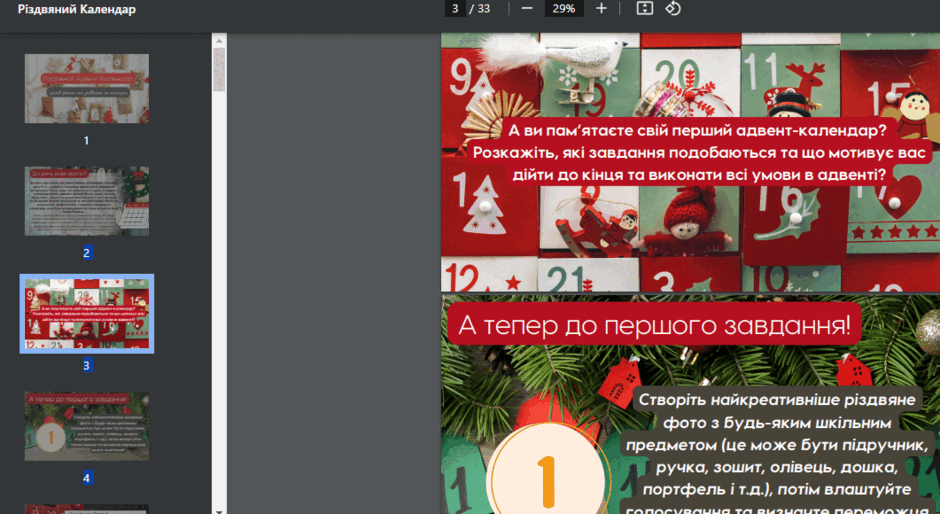Click the page label '4' under thumbnail
This screenshot has height=514, width=940.
[x=86, y=478]
